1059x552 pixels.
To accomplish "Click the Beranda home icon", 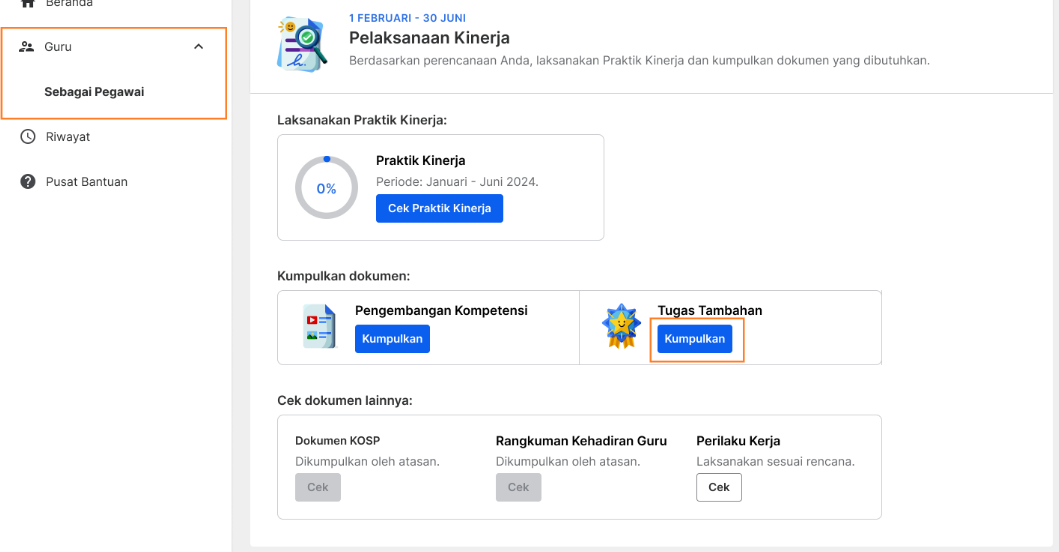I will (x=28, y=3).
